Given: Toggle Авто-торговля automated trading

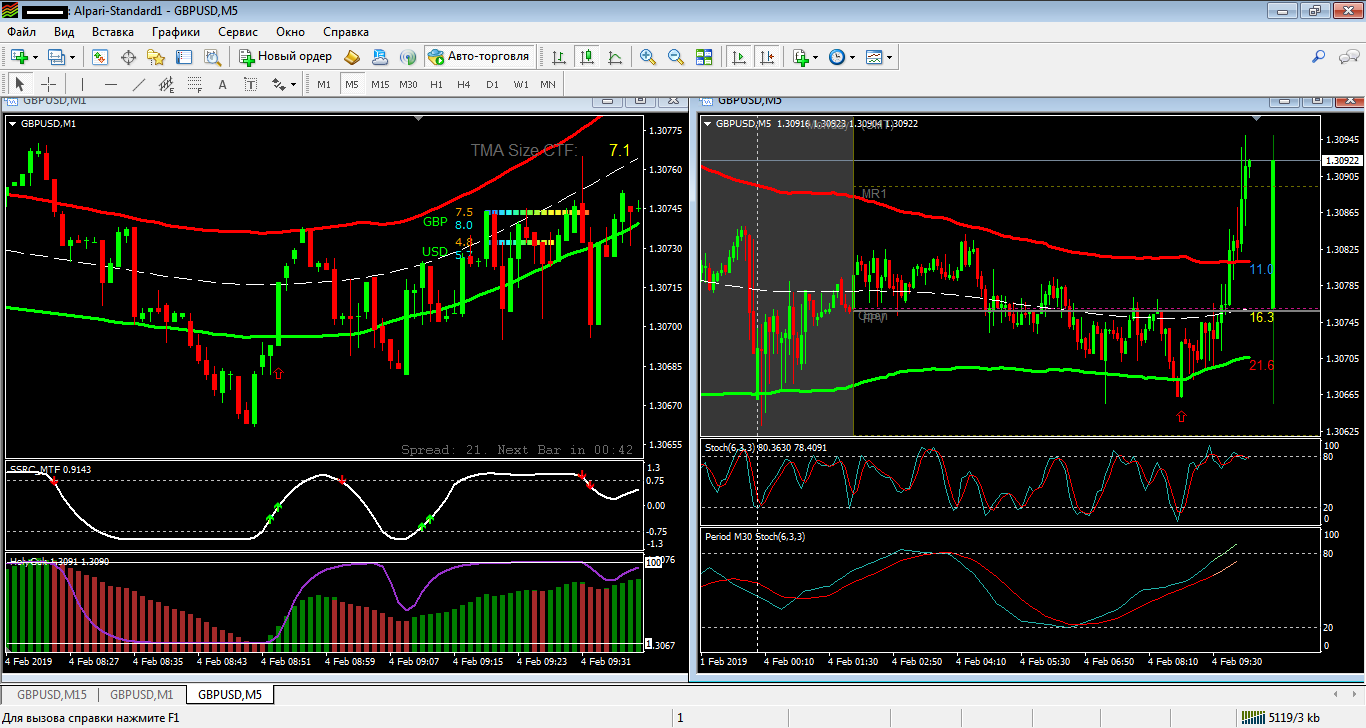Looking at the screenshot, I should 478,57.
